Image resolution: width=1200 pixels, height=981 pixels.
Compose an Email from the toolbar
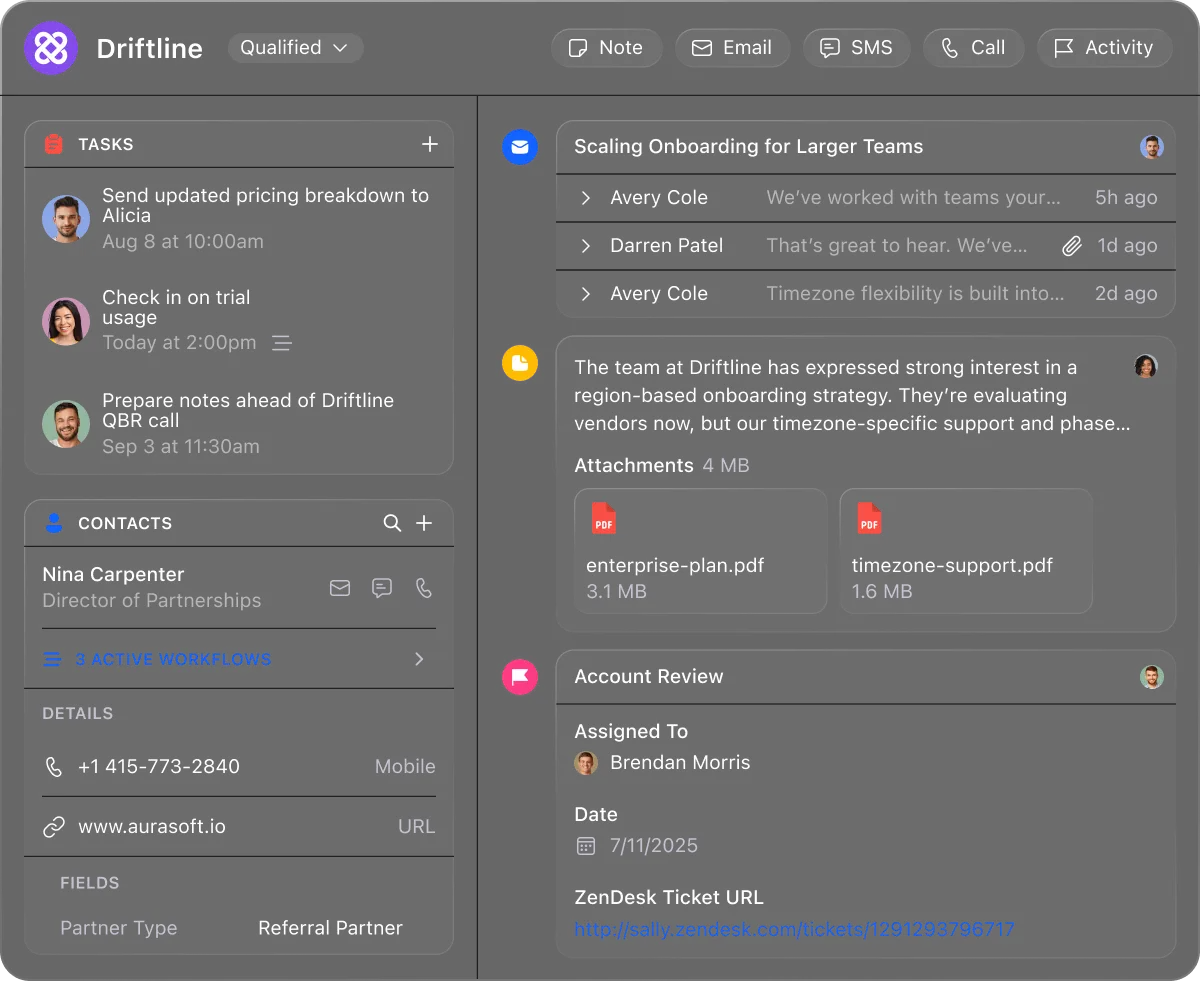(x=732, y=48)
